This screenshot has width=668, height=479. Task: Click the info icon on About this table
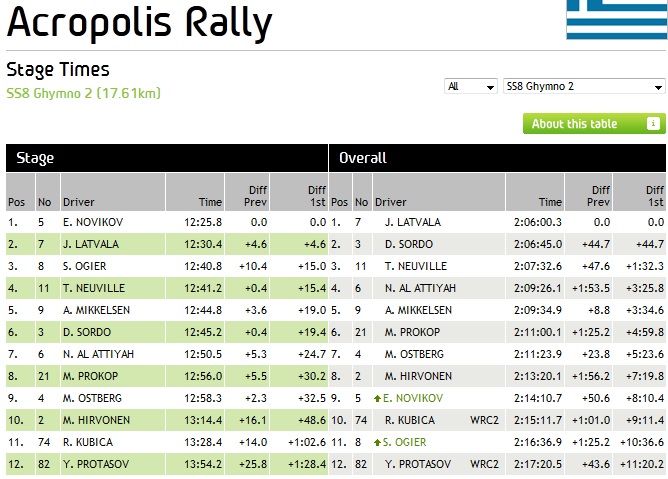pos(653,124)
